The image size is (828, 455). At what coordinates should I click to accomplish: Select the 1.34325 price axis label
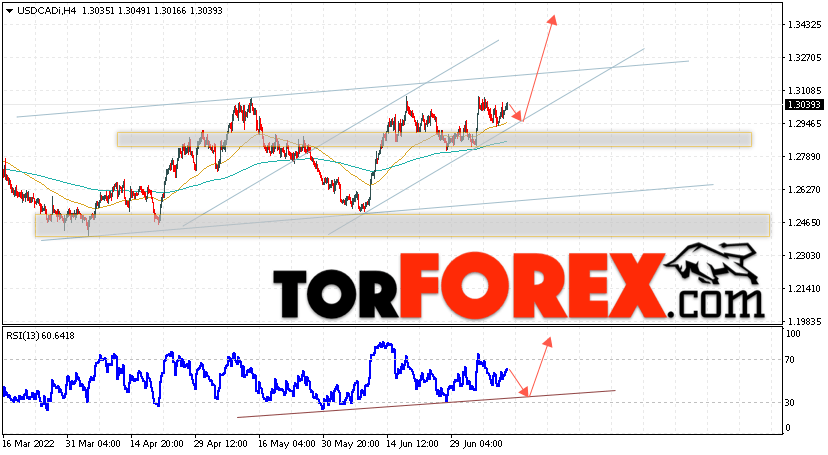(804, 25)
